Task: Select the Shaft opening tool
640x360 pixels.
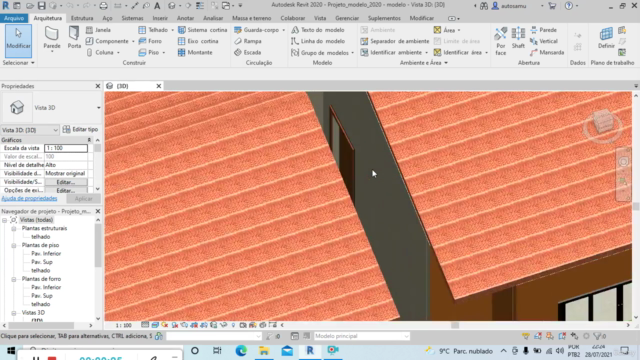Action: pyautogui.click(x=518, y=38)
